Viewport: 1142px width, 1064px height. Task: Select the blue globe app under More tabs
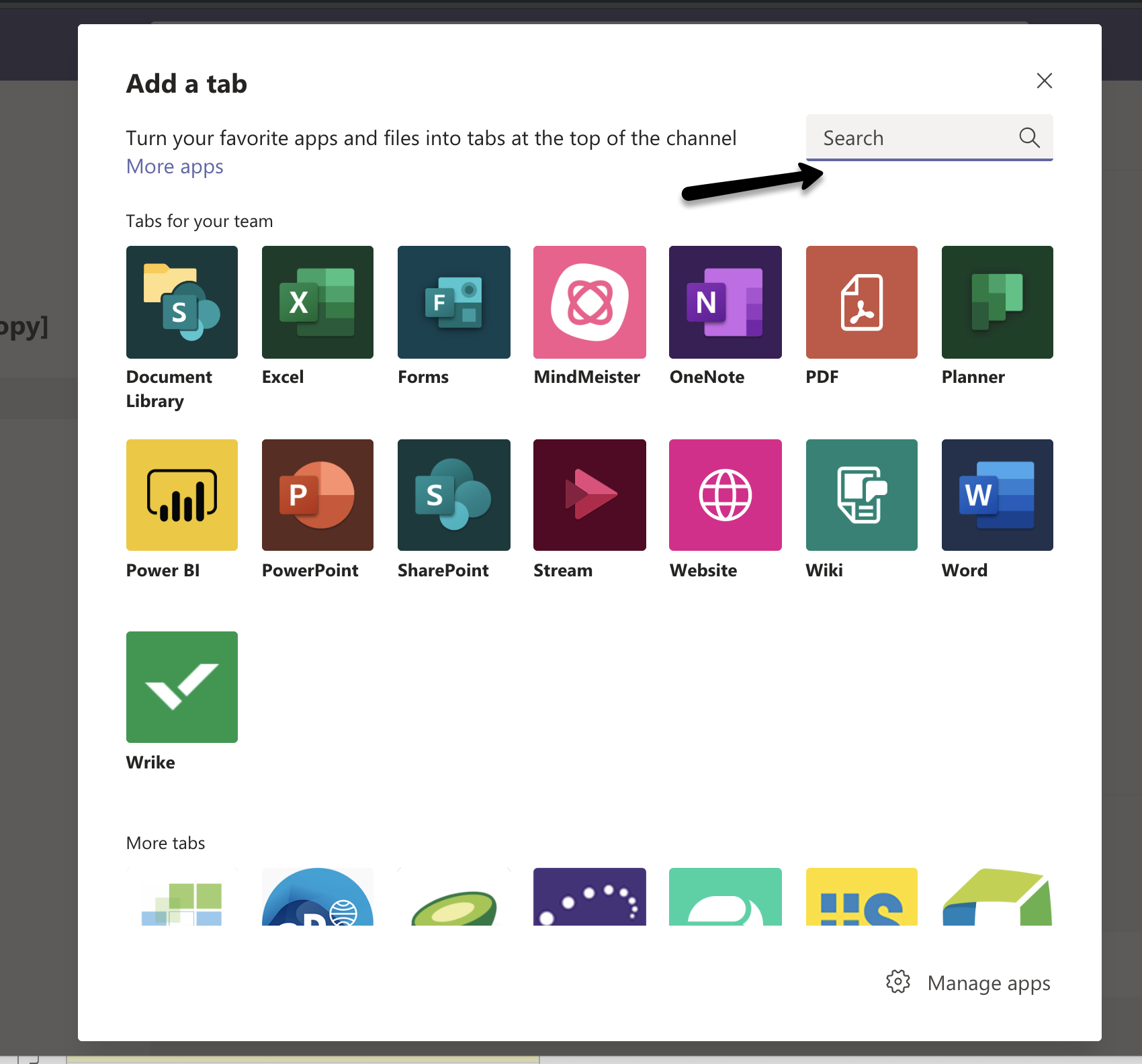coord(318,897)
